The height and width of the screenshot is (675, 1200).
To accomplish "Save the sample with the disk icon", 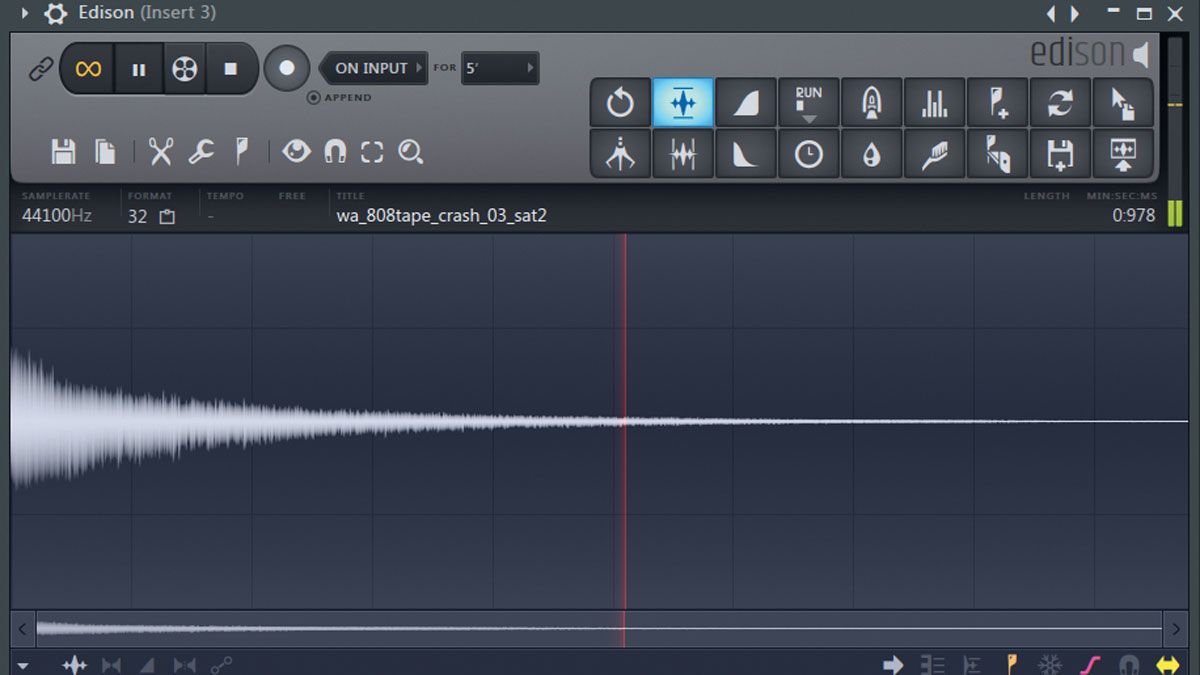I will tap(64, 151).
